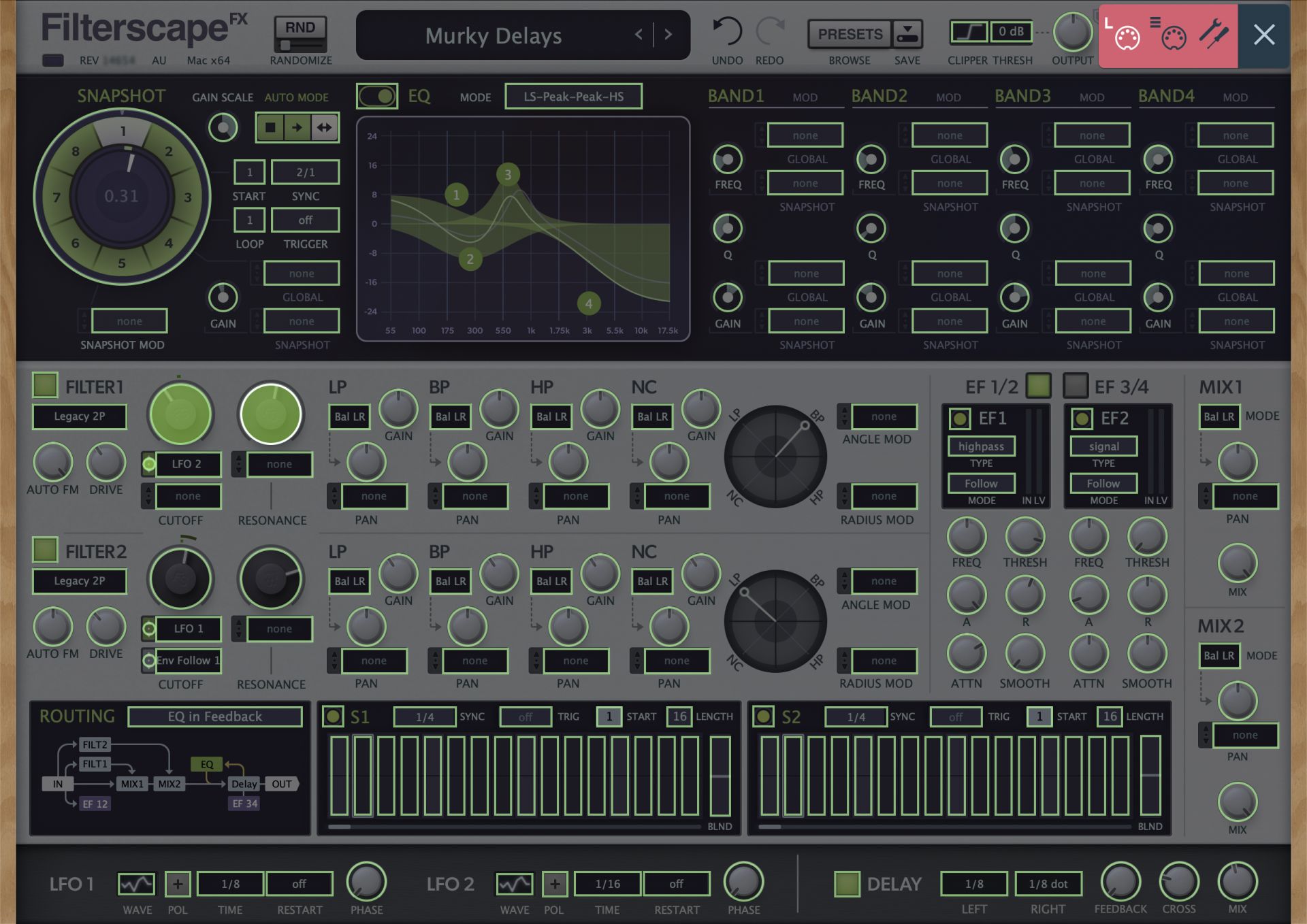
Task: Click the Redo arrow icon
Action: (x=770, y=32)
